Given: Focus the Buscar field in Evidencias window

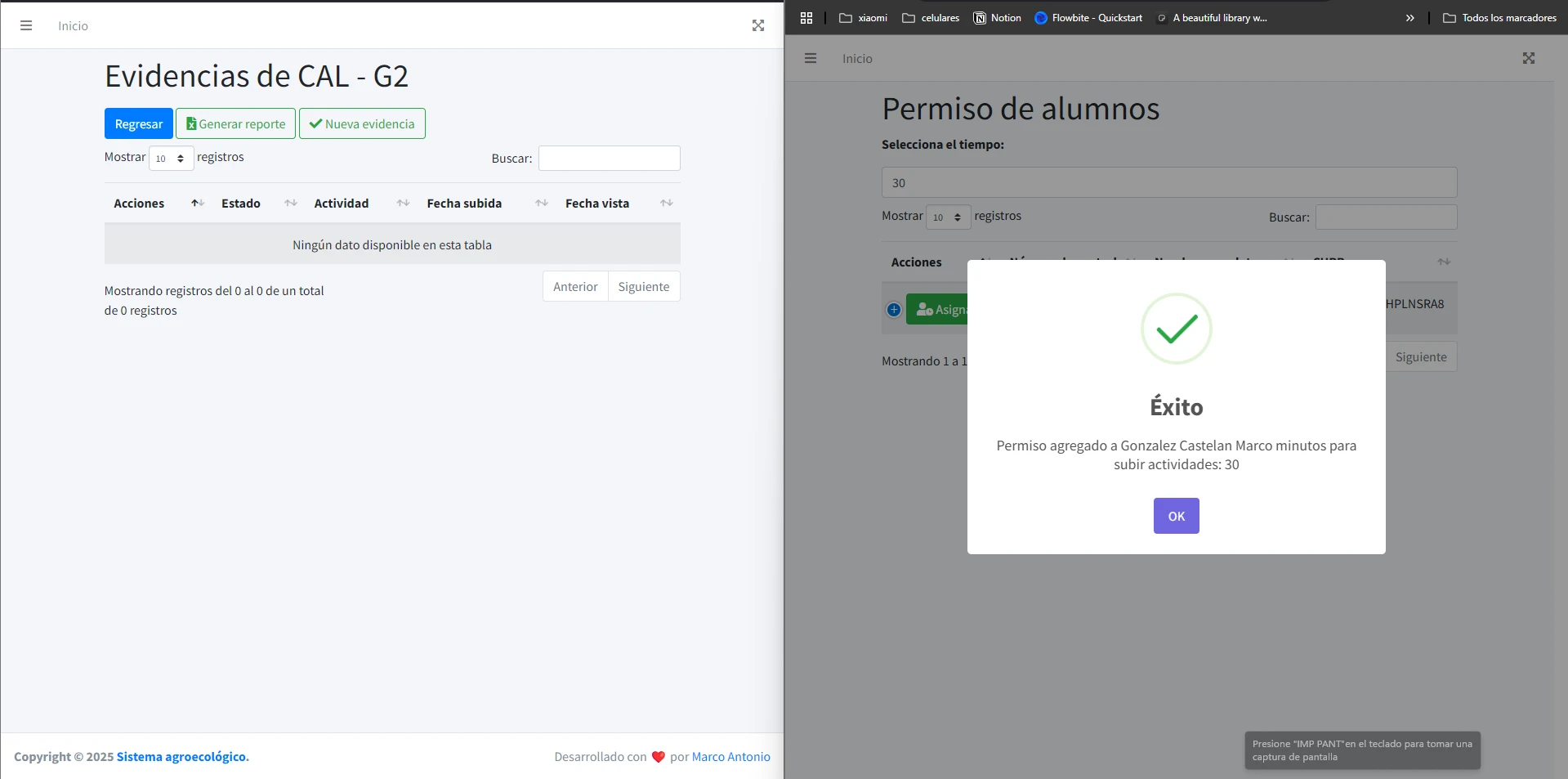Looking at the screenshot, I should tap(610, 158).
